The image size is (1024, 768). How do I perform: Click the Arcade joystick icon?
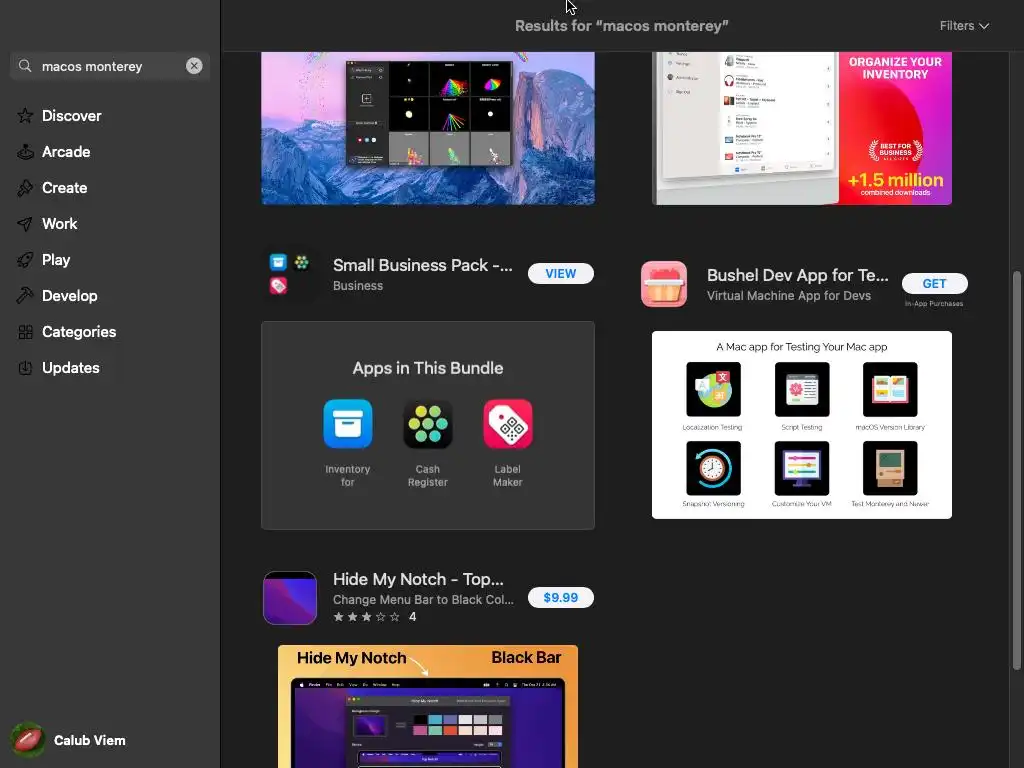point(25,152)
